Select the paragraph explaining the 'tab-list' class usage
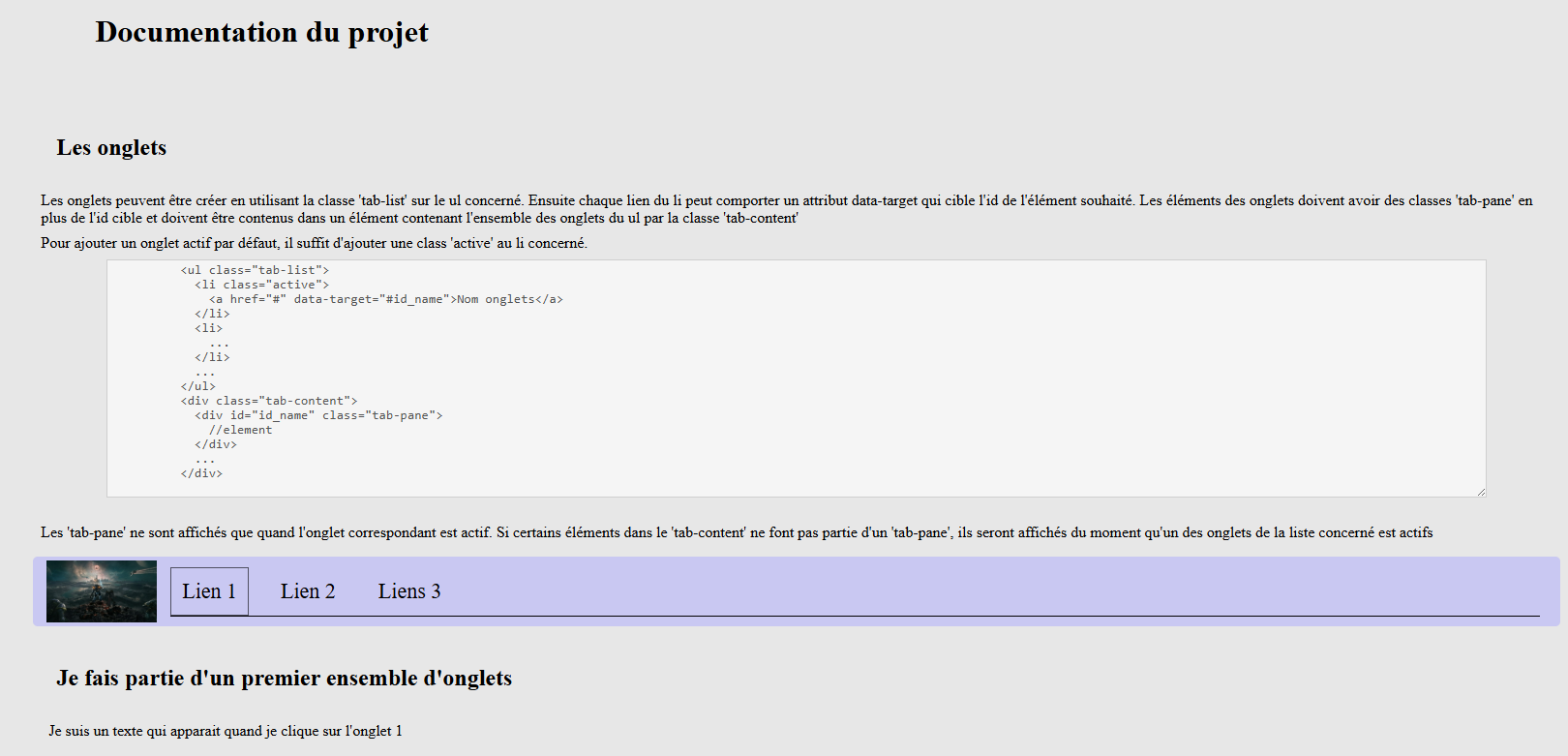The width and height of the screenshot is (1568, 756). pyautogui.click(x=784, y=209)
